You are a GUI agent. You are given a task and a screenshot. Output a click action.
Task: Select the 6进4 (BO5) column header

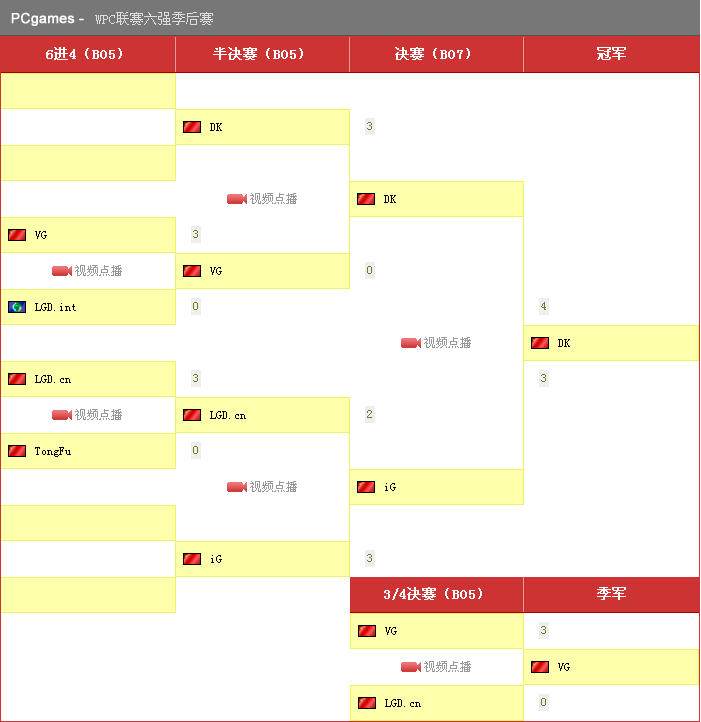[x=88, y=54]
